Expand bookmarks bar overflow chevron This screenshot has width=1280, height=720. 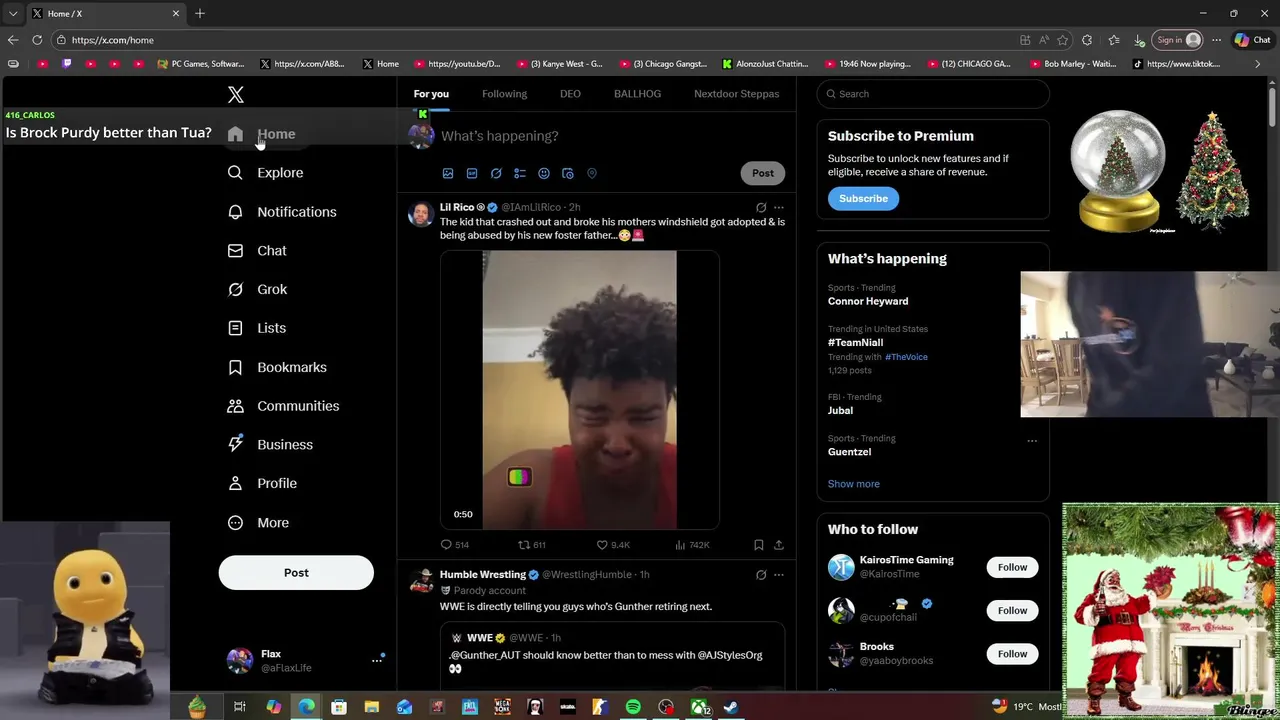[1258, 64]
